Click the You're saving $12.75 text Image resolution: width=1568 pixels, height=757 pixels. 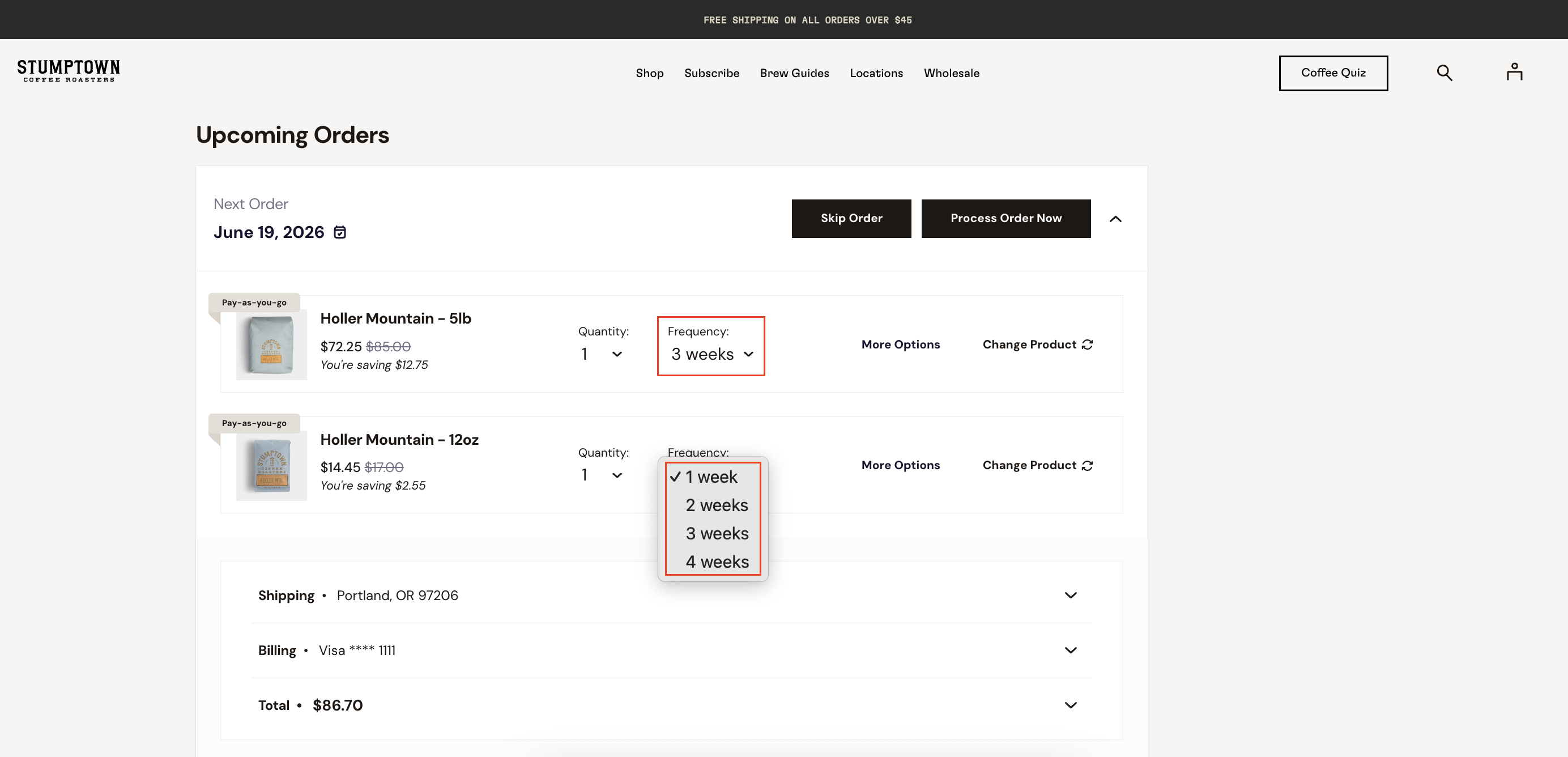point(374,365)
